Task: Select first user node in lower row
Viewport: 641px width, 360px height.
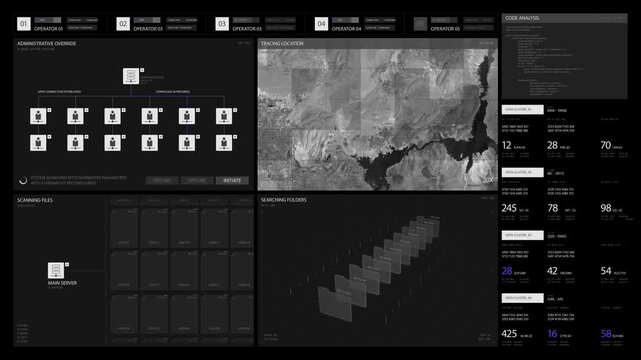Action: 38,143
